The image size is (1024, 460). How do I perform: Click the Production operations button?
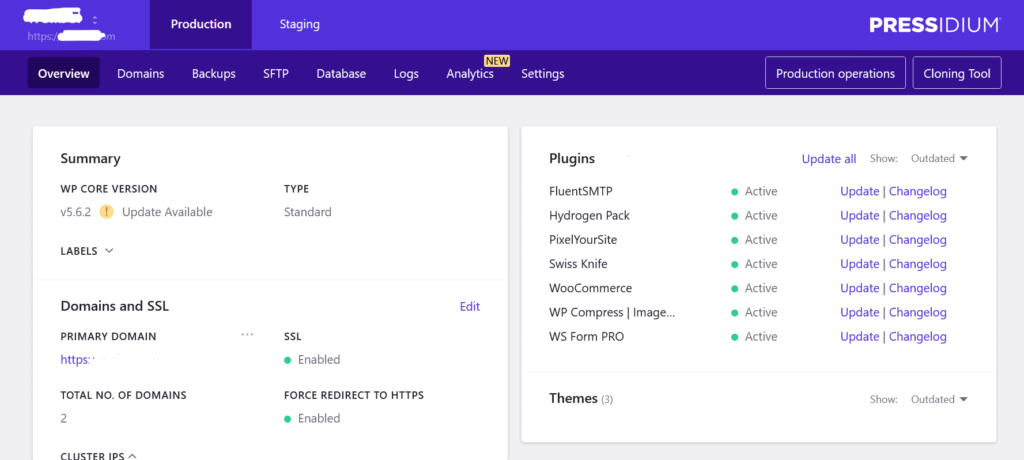(x=835, y=73)
